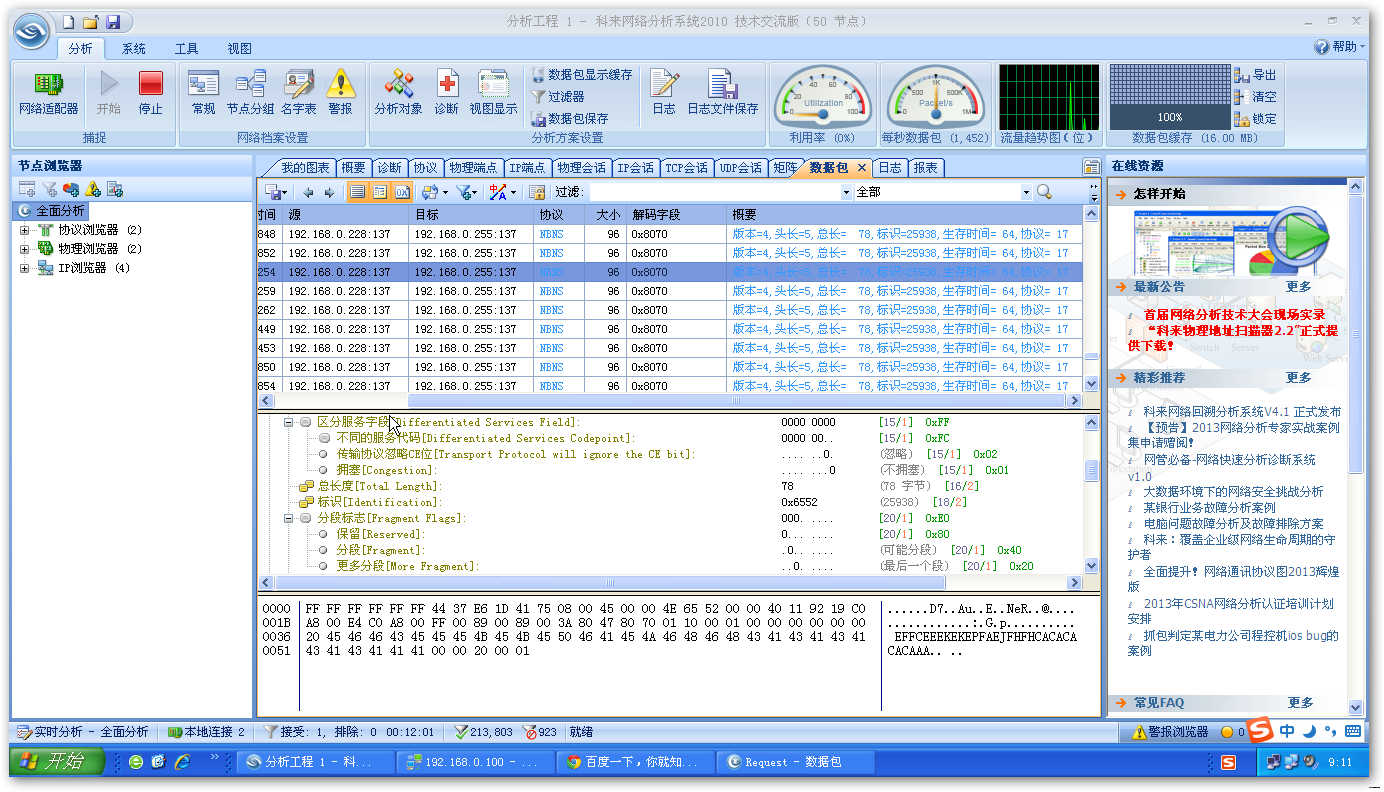This screenshot has width=1384, height=792.
Task: Click the 过滤 filter input field
Action: (714, 192)
